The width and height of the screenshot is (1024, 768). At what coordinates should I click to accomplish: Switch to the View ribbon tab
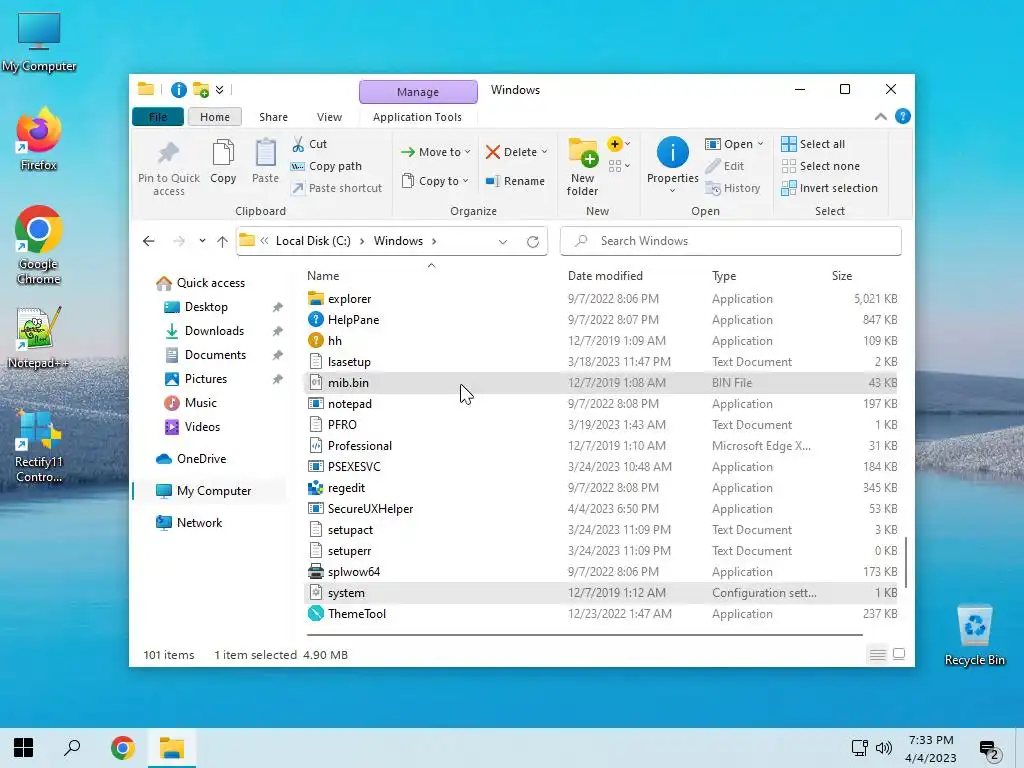click(x=329, y=117)
